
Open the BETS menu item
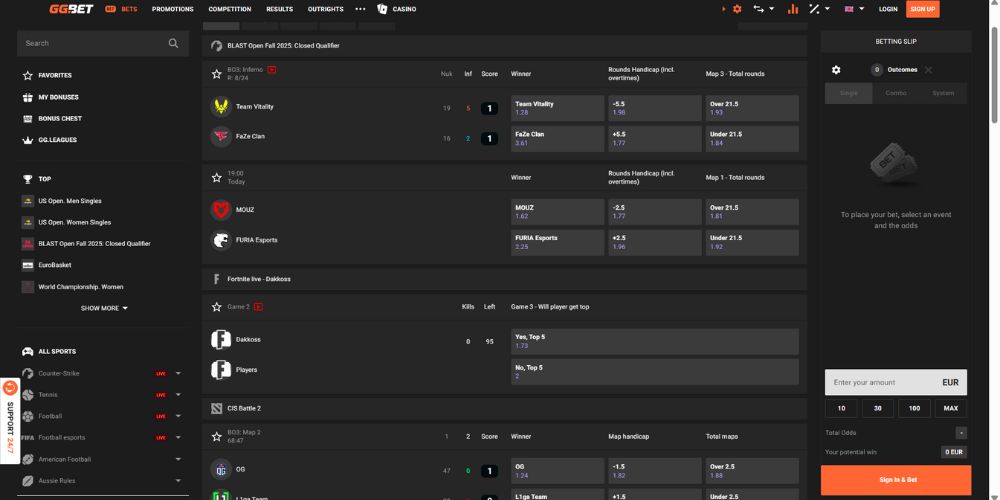coord(121,9)
